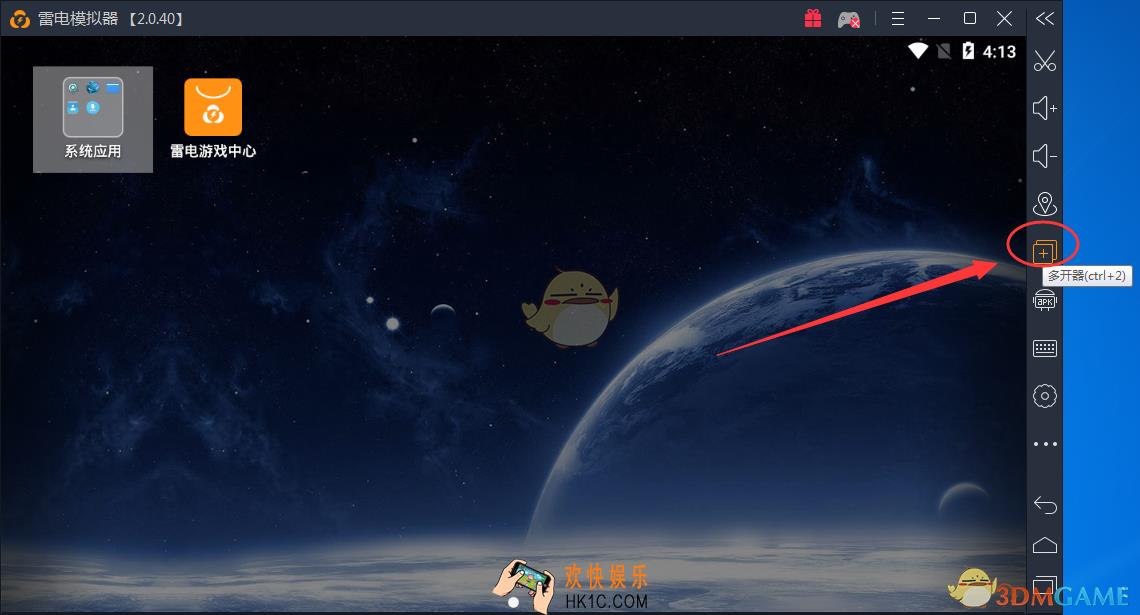Open the location pin GPS tool
1140x615 pixels.
[x=1045, y=204]
